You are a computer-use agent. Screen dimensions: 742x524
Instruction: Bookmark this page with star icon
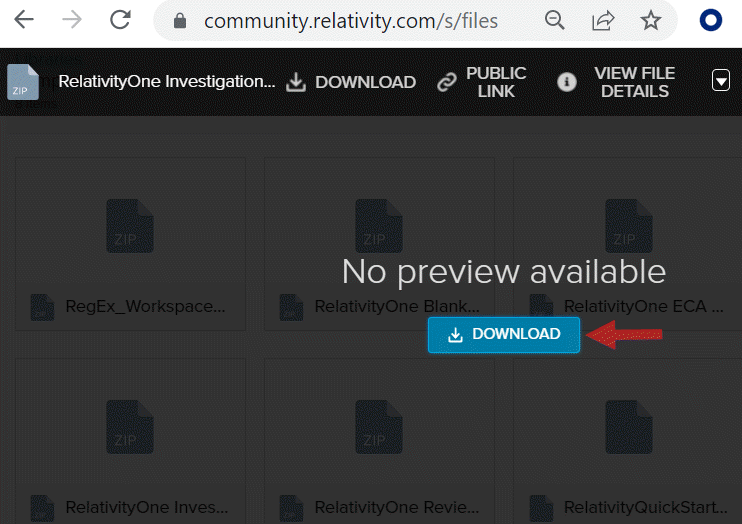tap(651, 20)
